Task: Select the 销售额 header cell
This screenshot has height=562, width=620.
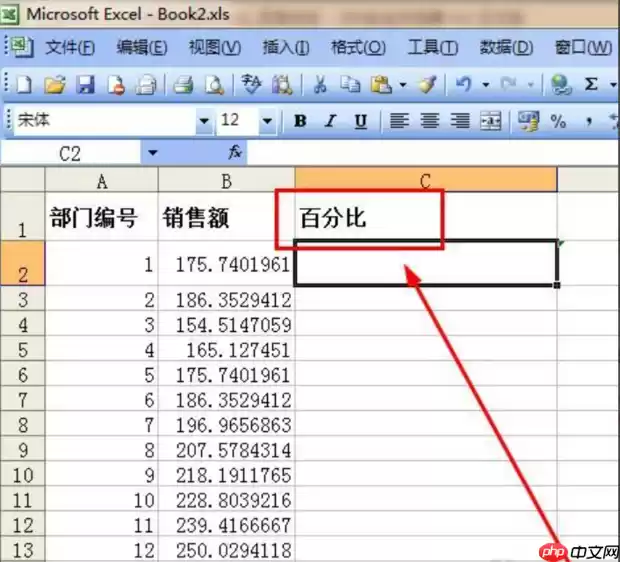Action: tap(227, 217)
